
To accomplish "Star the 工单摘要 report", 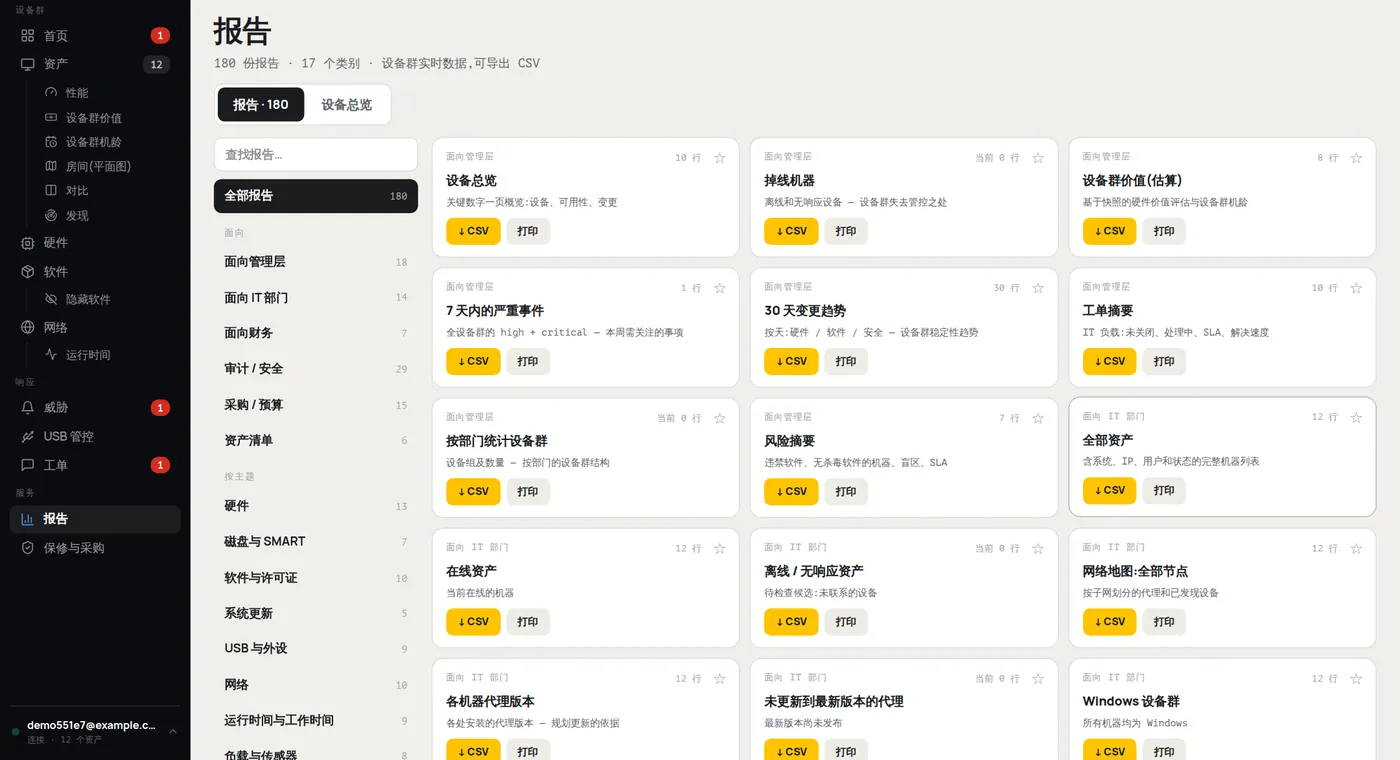I will [x=1356, y=288].
